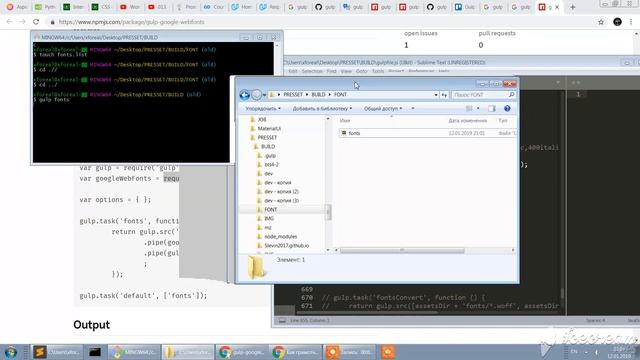The height and width of the screenshot is (360, 640).
Task: Bookmark this page with the star icon
Action: point(601,22)
